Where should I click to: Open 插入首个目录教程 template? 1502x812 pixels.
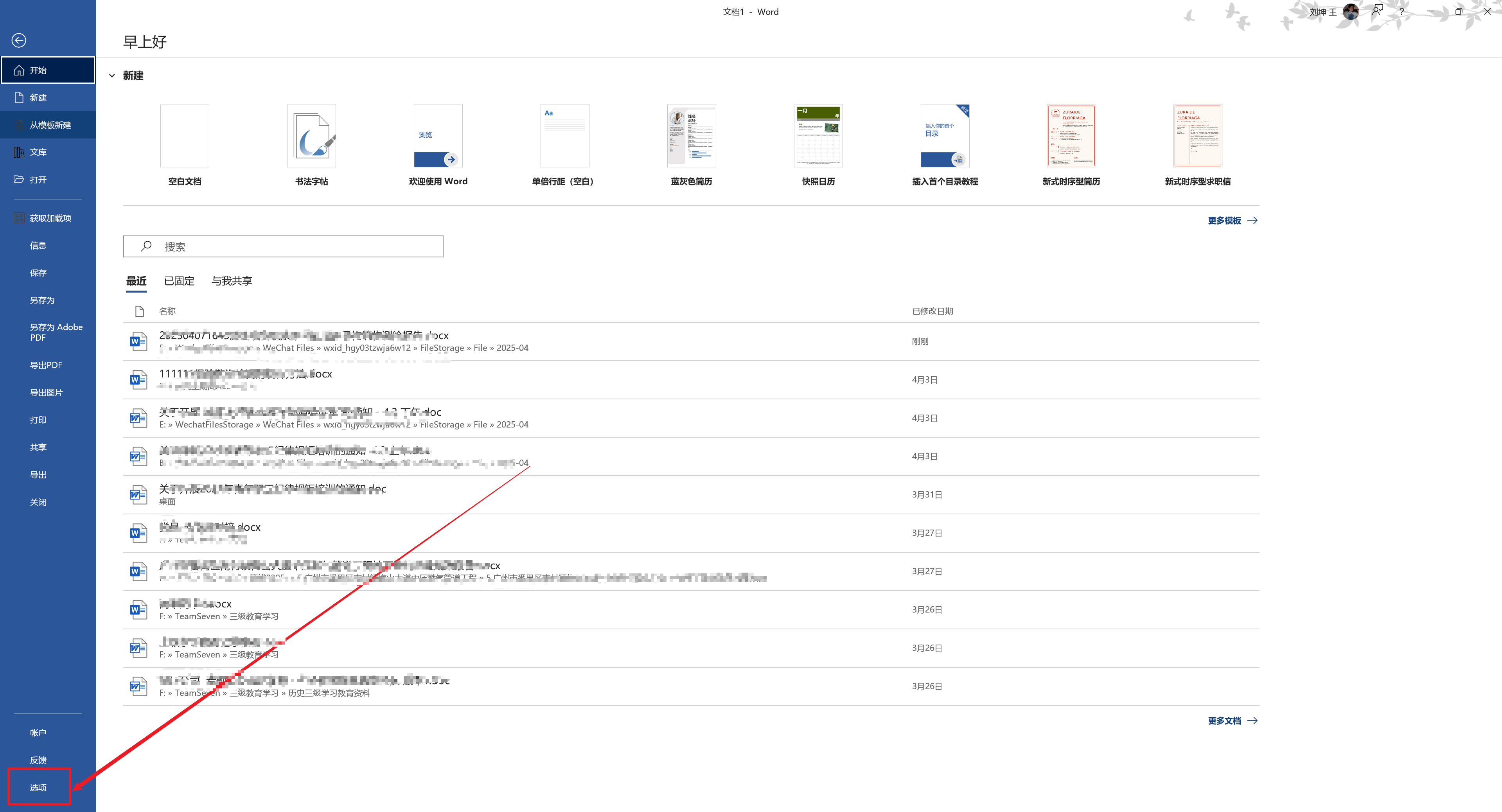pos(945,146)
